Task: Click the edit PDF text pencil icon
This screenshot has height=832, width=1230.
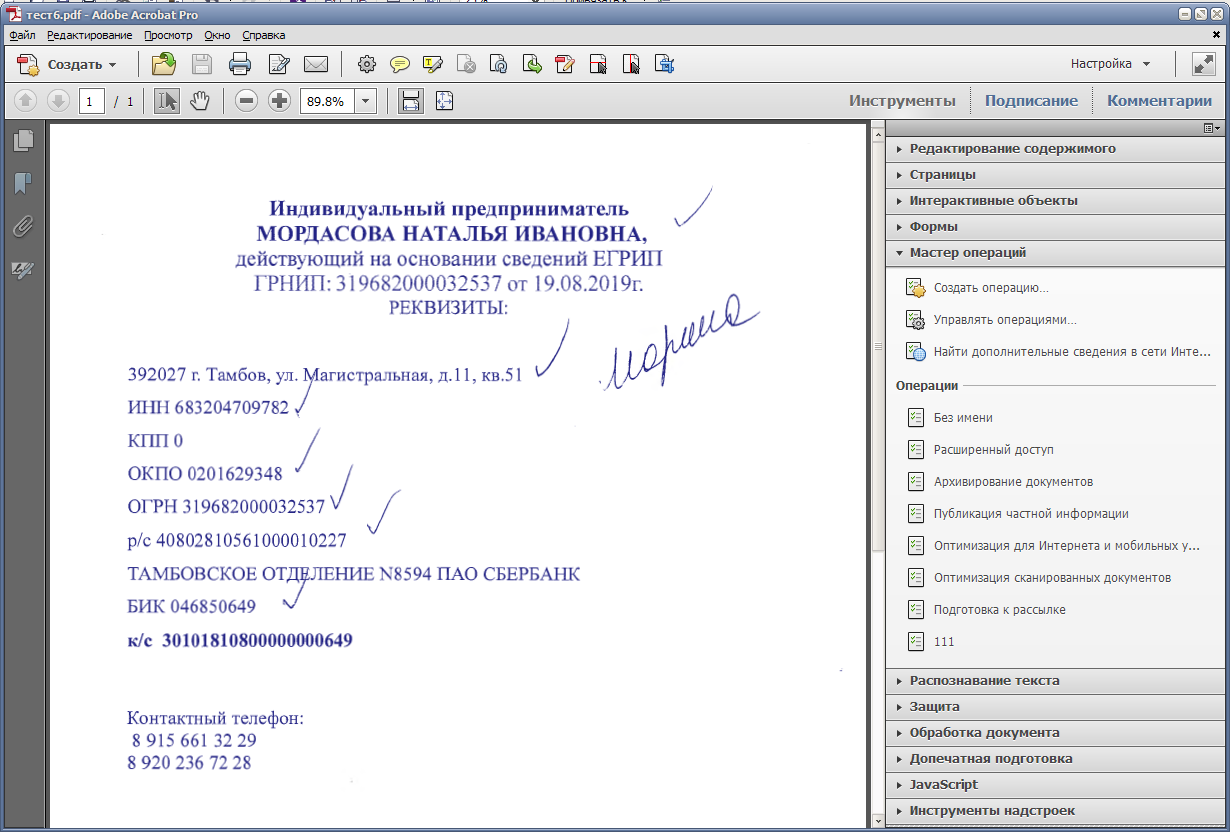Action: [x=565, y=65]
